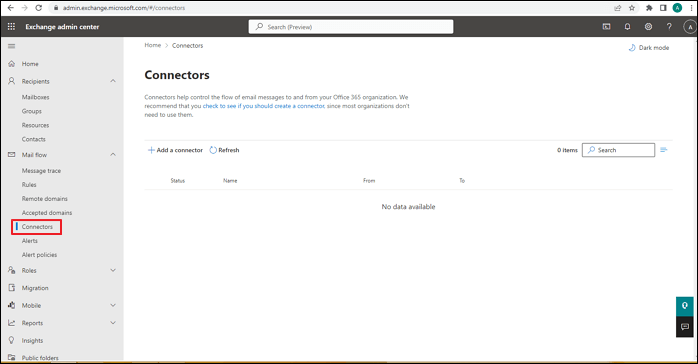The height and width of the screenshot is (364, 698).
Task: Open the column filter options icon
Action: [x=664, y=150]
